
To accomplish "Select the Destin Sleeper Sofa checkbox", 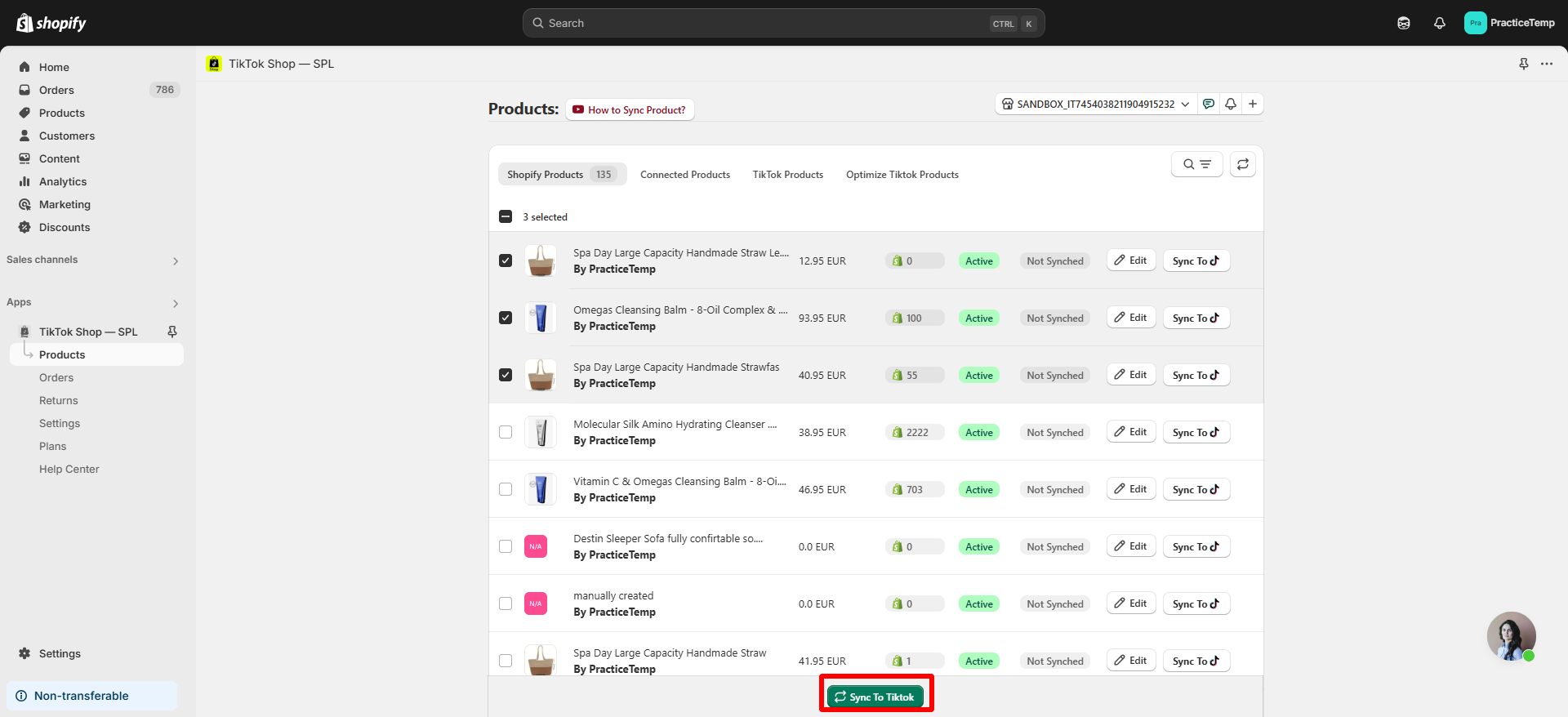I will 506,546.
